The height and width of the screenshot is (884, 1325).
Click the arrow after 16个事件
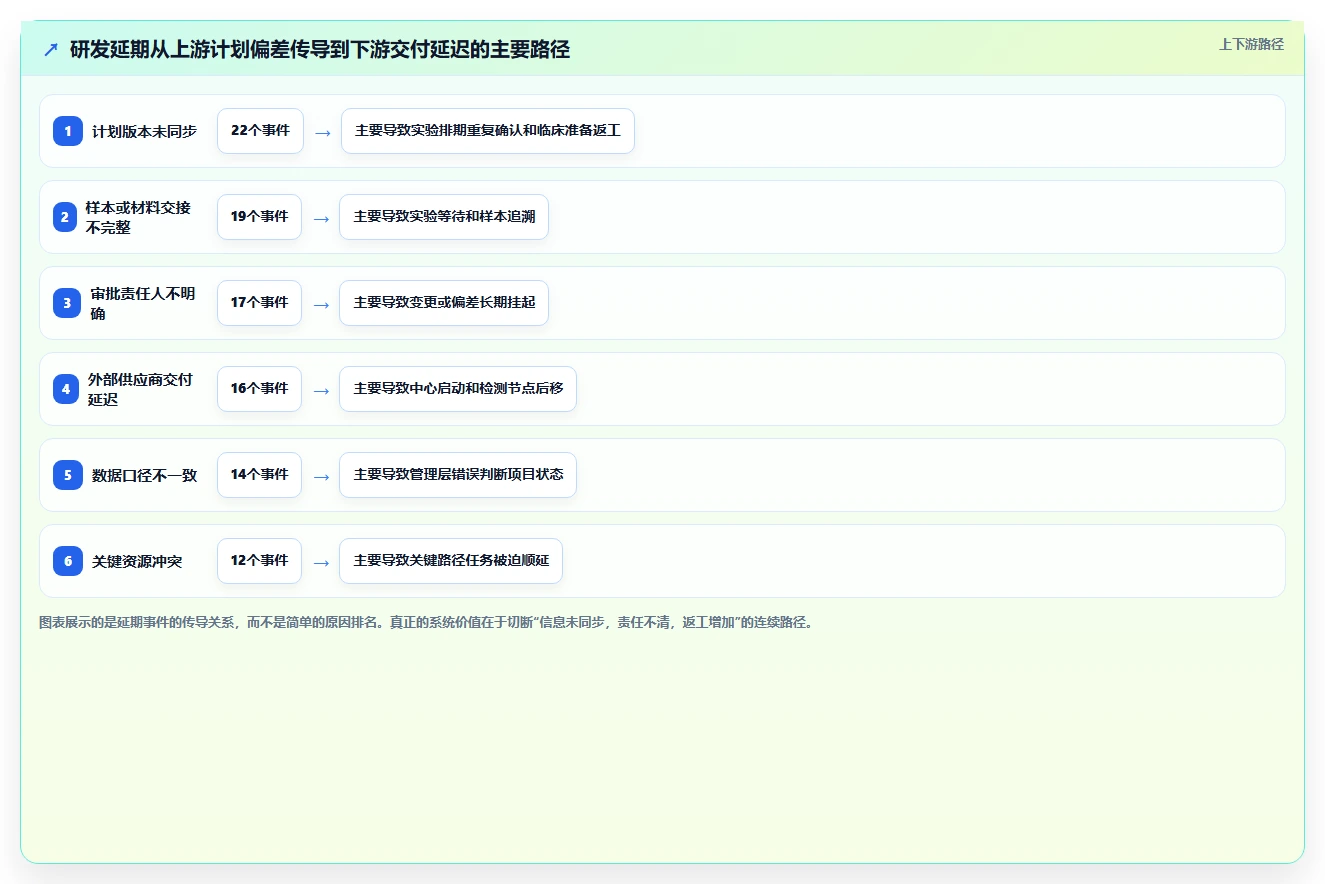click(x=320, y=390)
